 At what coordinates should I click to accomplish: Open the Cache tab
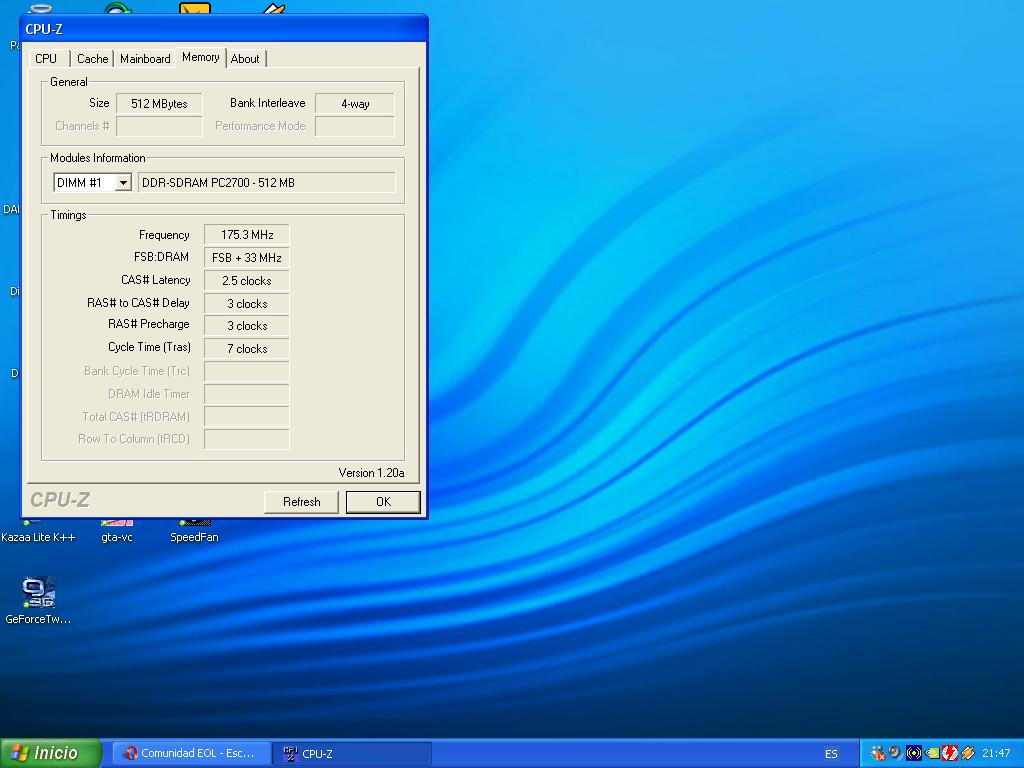tap(93, 59)
